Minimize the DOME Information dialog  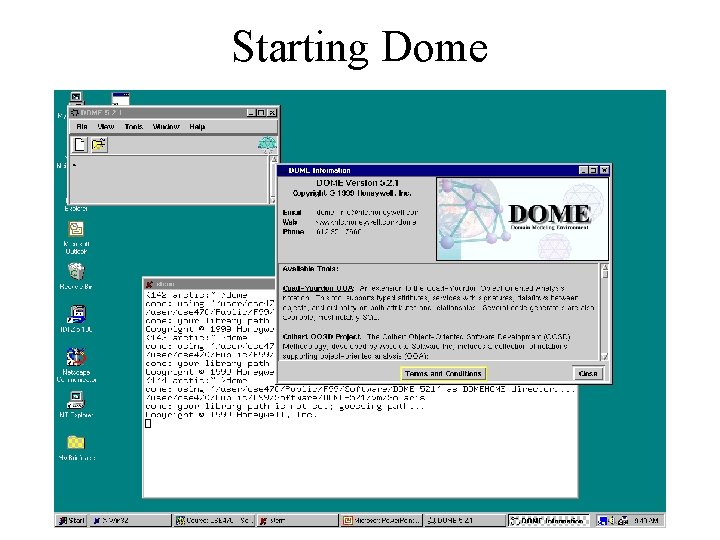tap(584, 170)
